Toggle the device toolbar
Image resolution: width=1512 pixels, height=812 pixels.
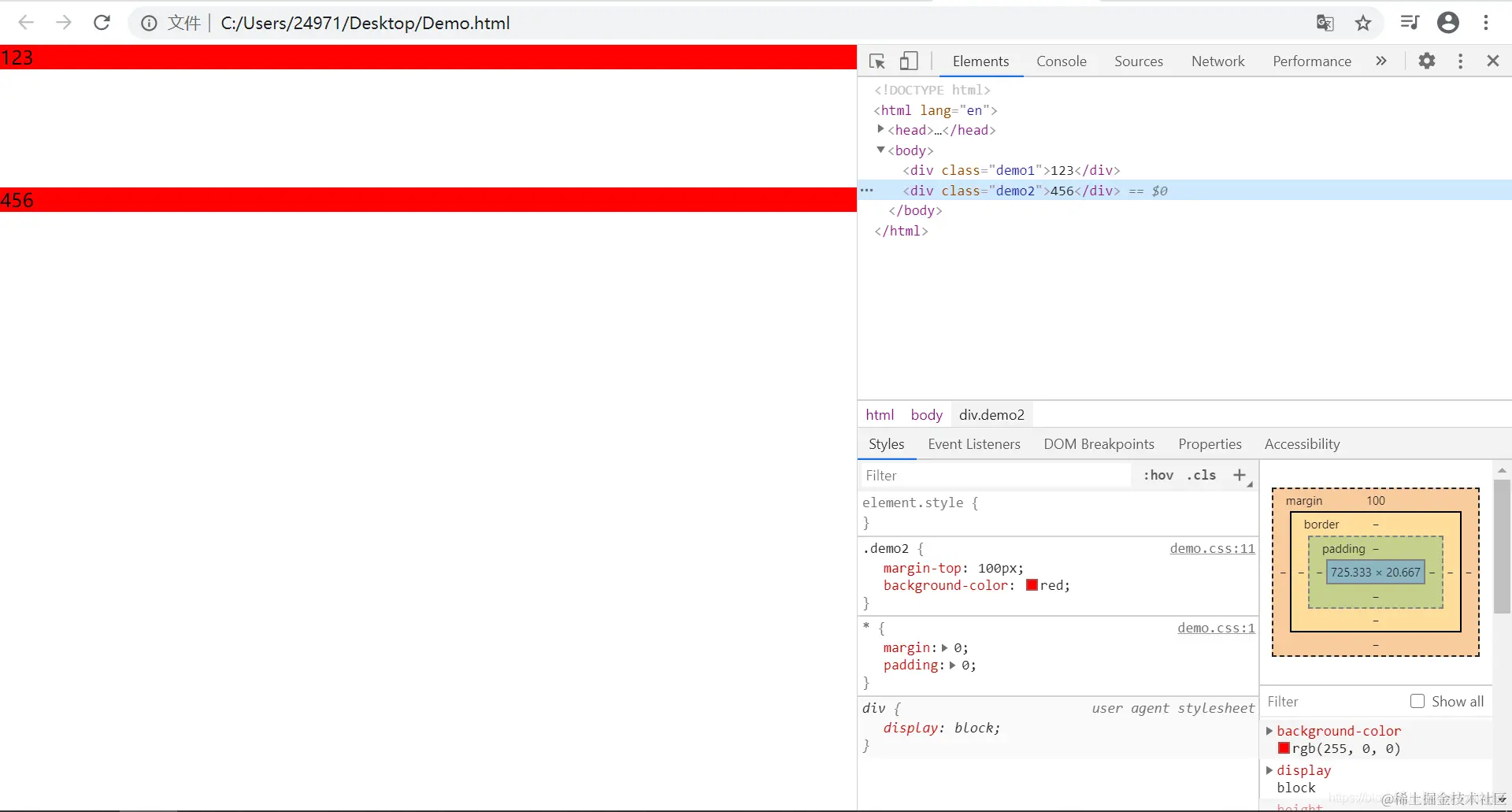909,61
